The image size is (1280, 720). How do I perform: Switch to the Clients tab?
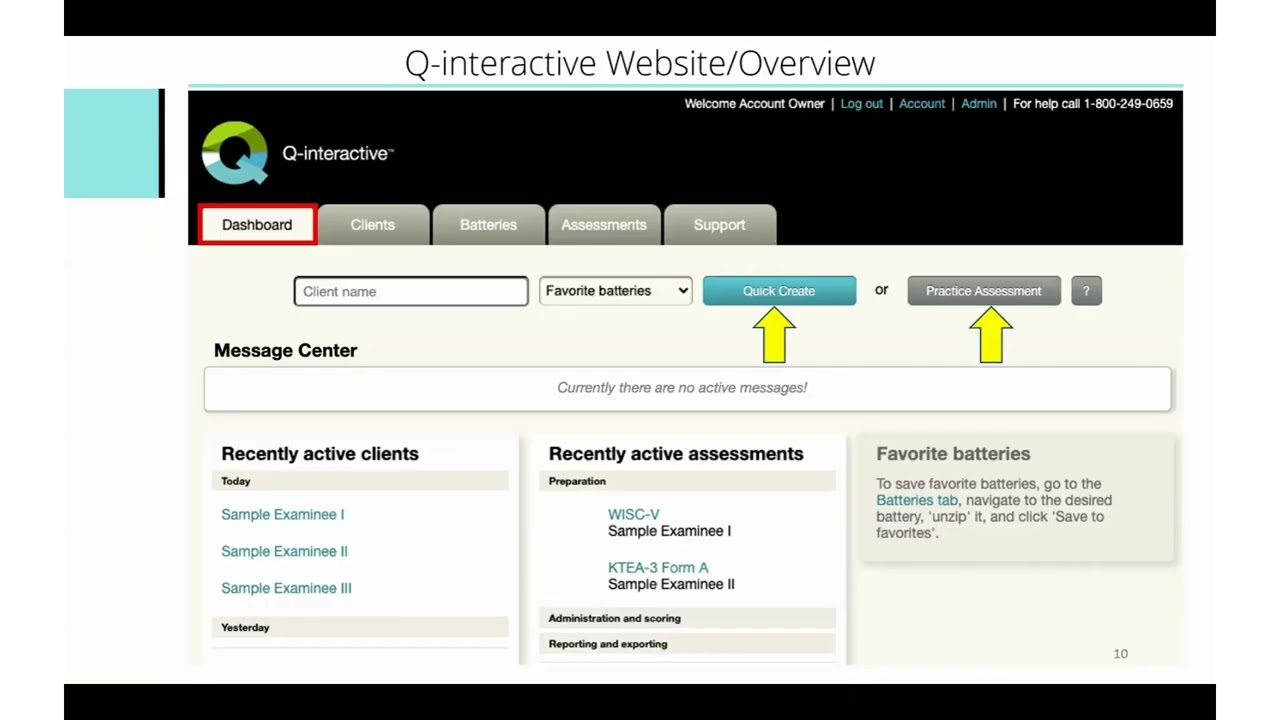click(x=373, y=225)
